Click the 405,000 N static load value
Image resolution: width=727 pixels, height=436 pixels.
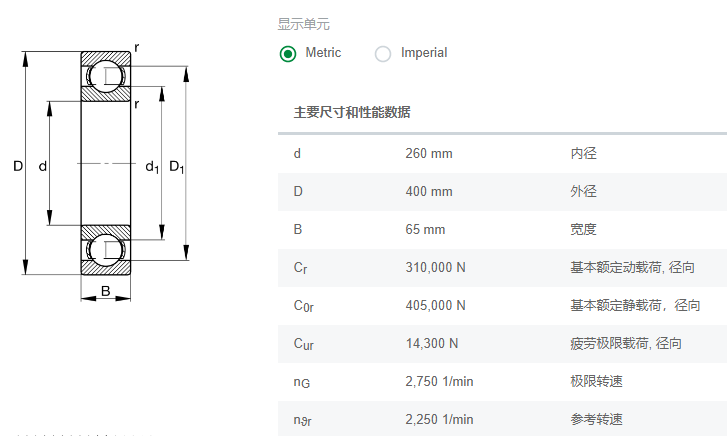[x=435, y=306]
